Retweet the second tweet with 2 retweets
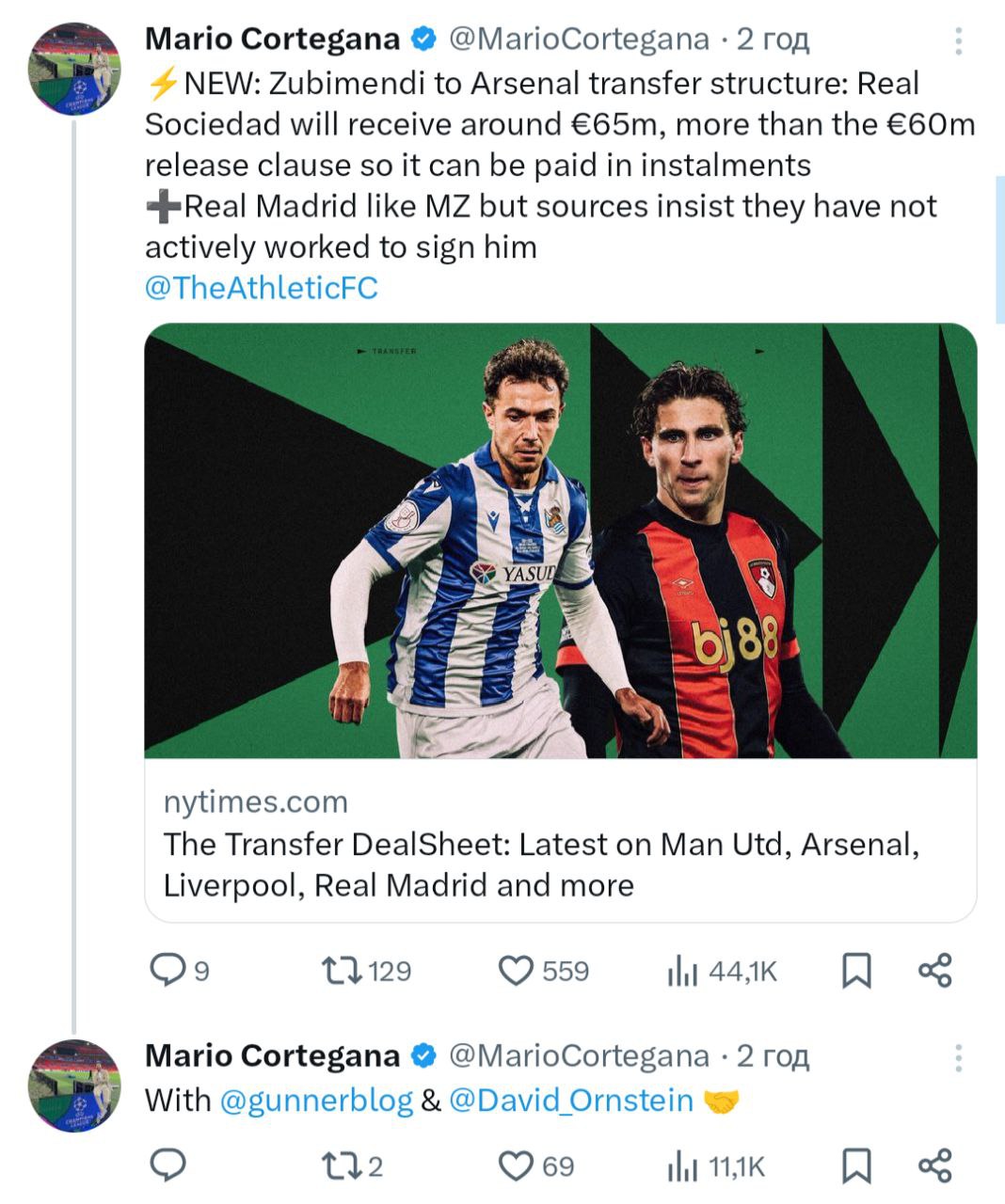1005x1204 pixels. click(x=343, y=1165)
